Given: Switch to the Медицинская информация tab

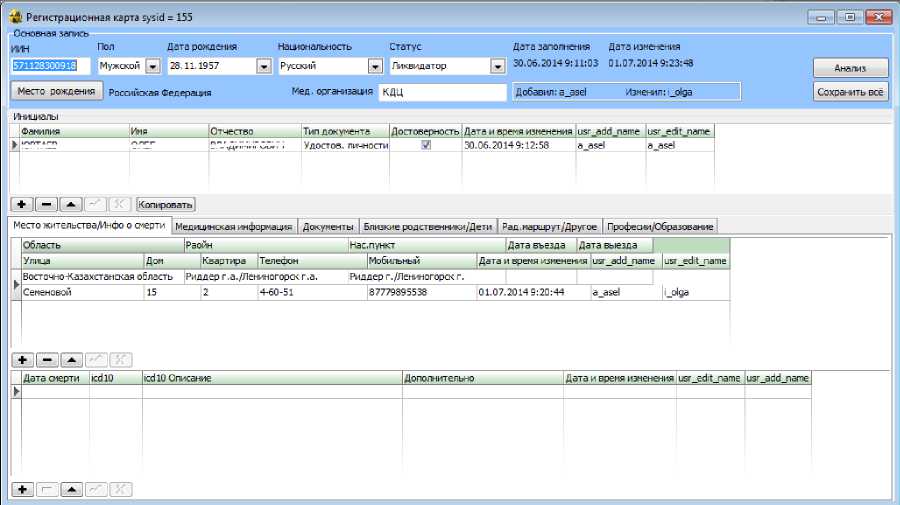Looking at the screenshot, I should click(233, 226).
